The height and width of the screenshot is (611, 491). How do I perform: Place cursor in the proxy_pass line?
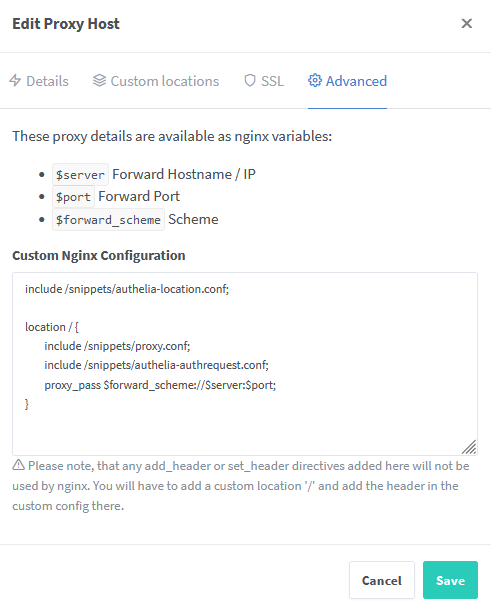point(160,385)
